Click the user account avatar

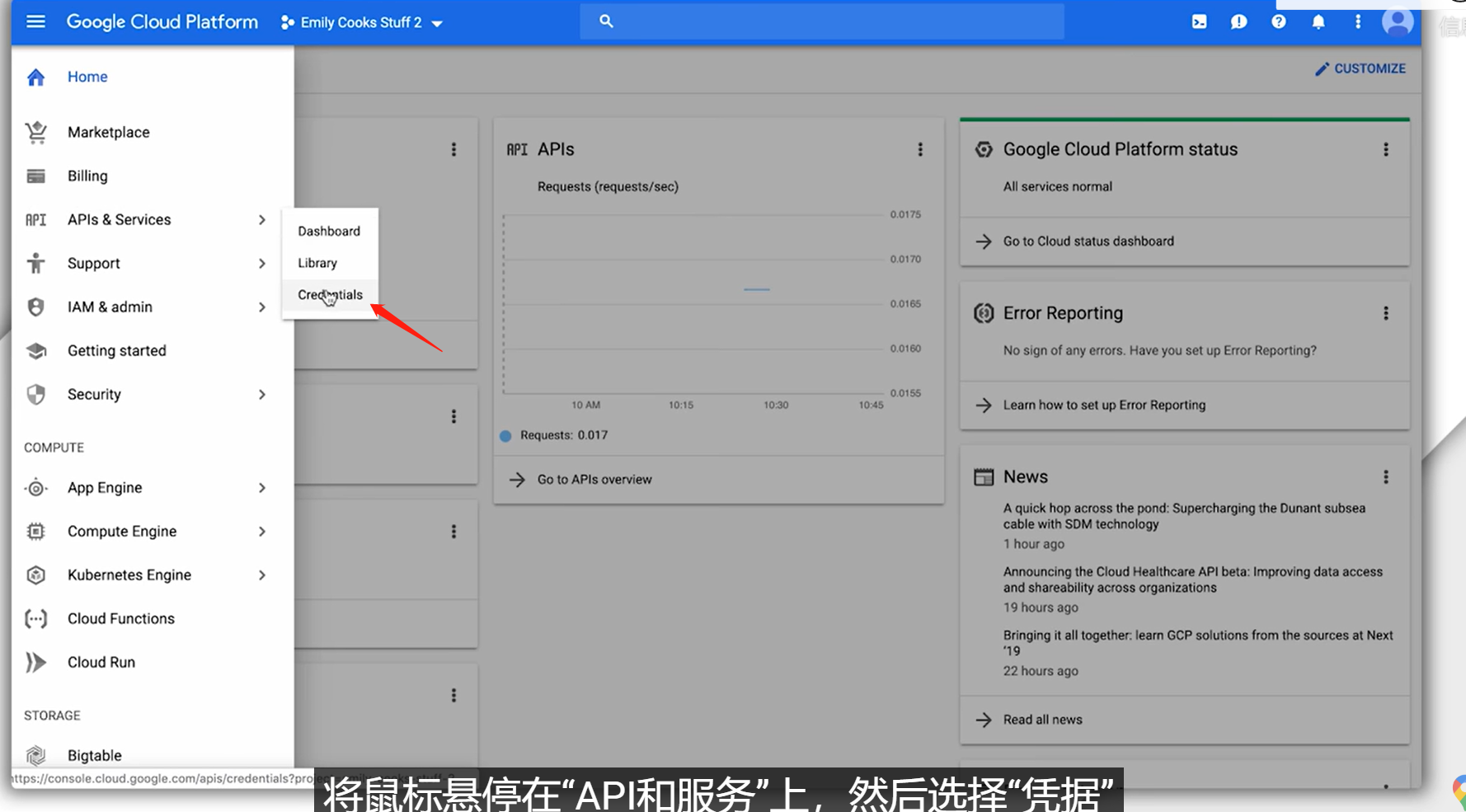(1398, 22)
